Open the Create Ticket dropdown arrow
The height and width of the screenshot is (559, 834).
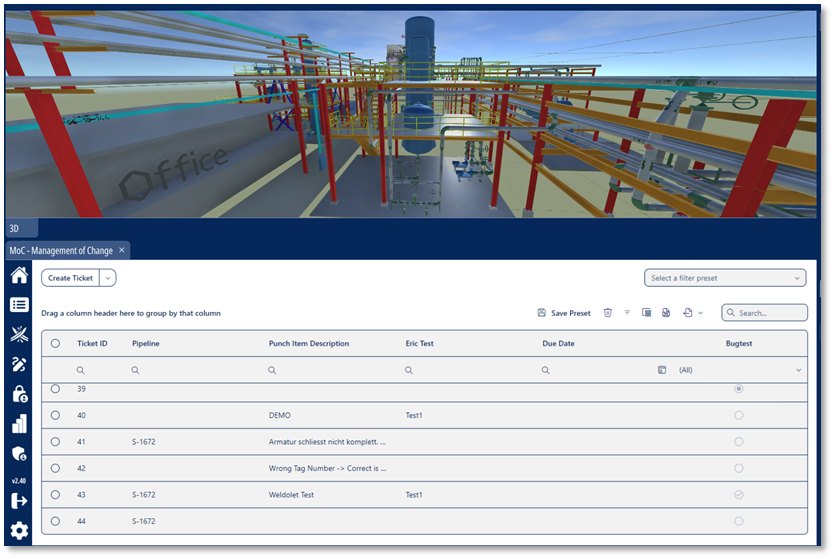click(108, 278)
